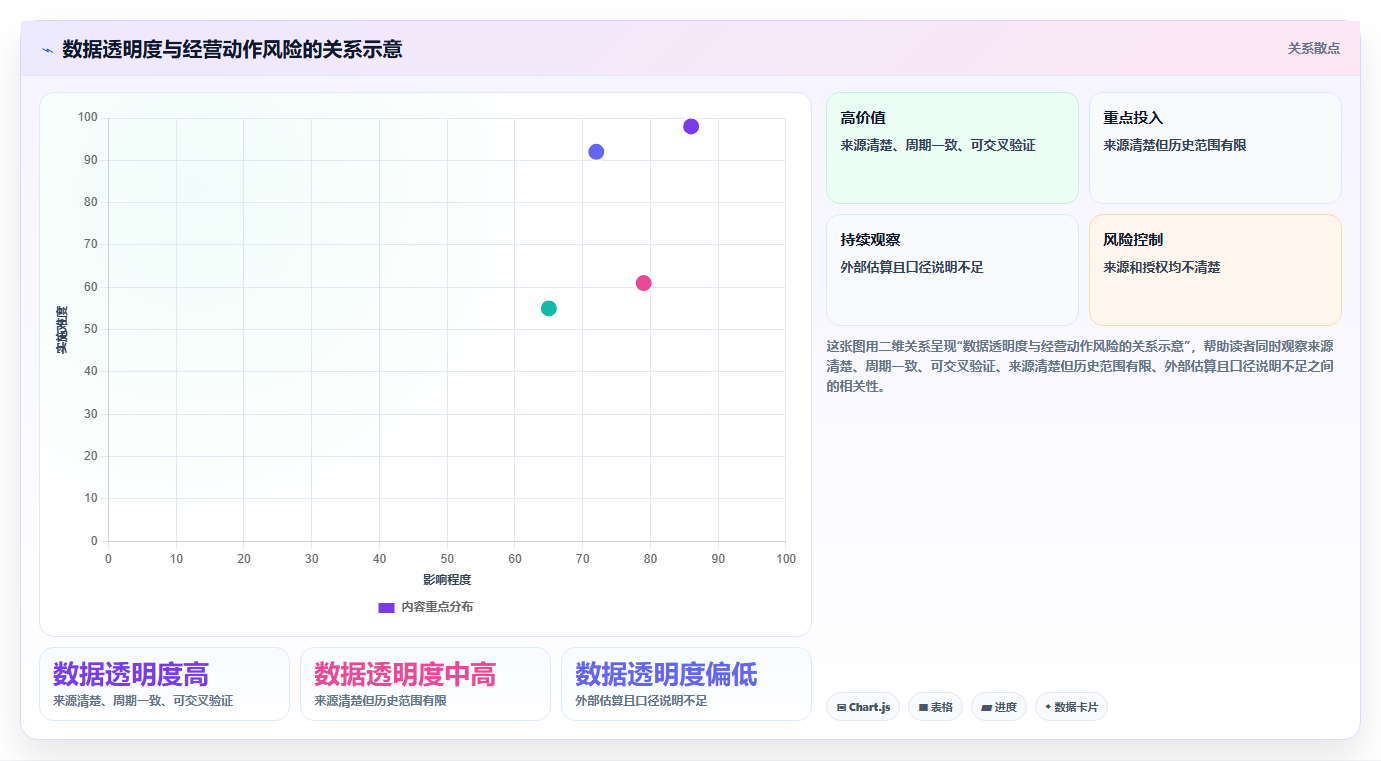Select the pink data point near 61

click(x=644, y=283)
